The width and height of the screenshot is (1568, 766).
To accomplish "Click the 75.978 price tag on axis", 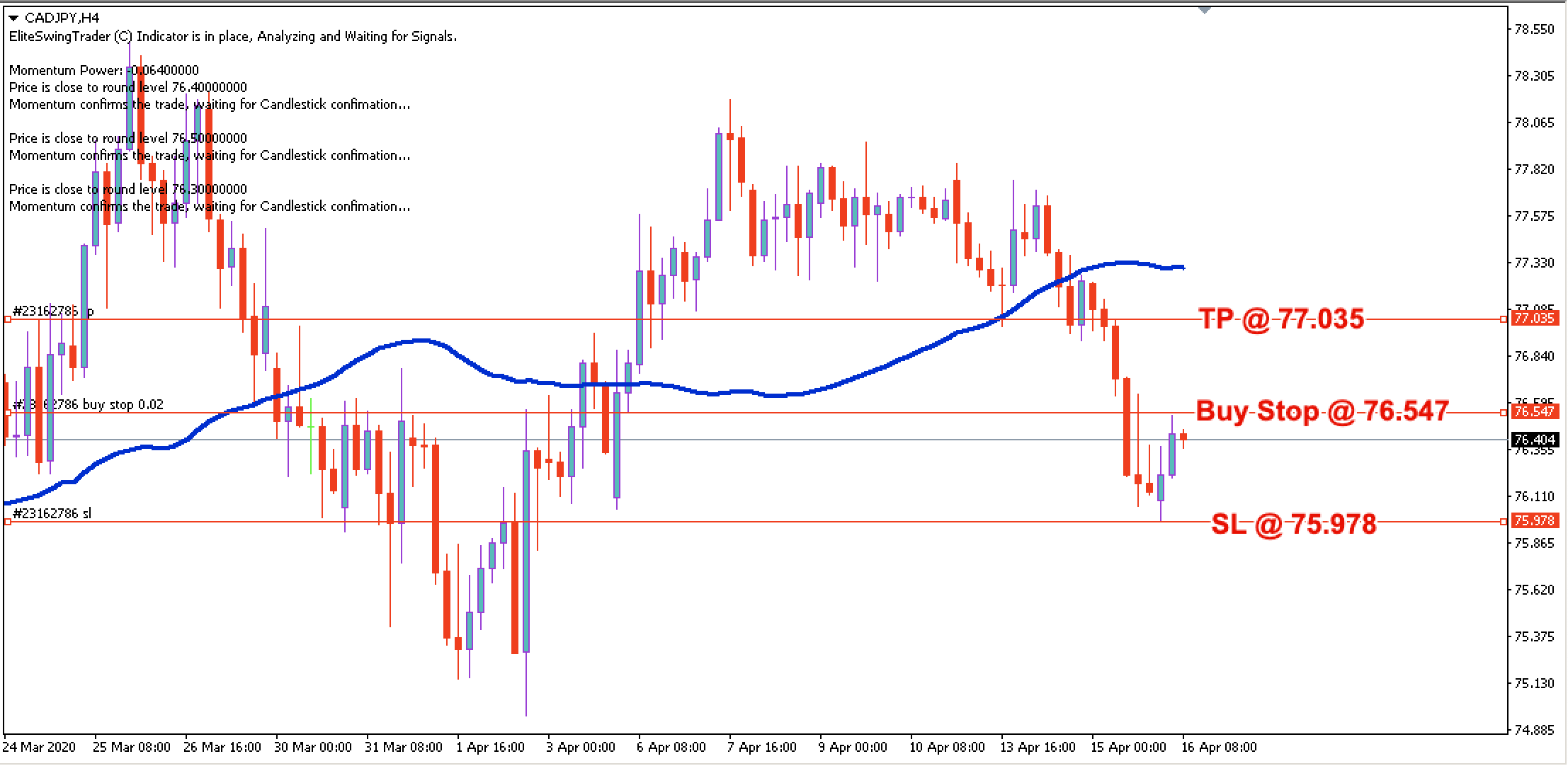I will coord(1534,520).
